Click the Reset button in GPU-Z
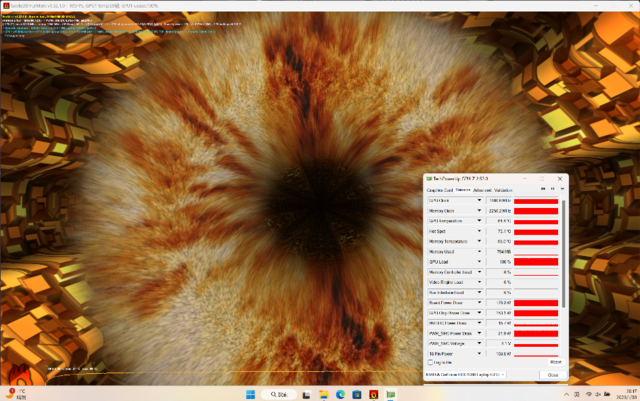 556,362
